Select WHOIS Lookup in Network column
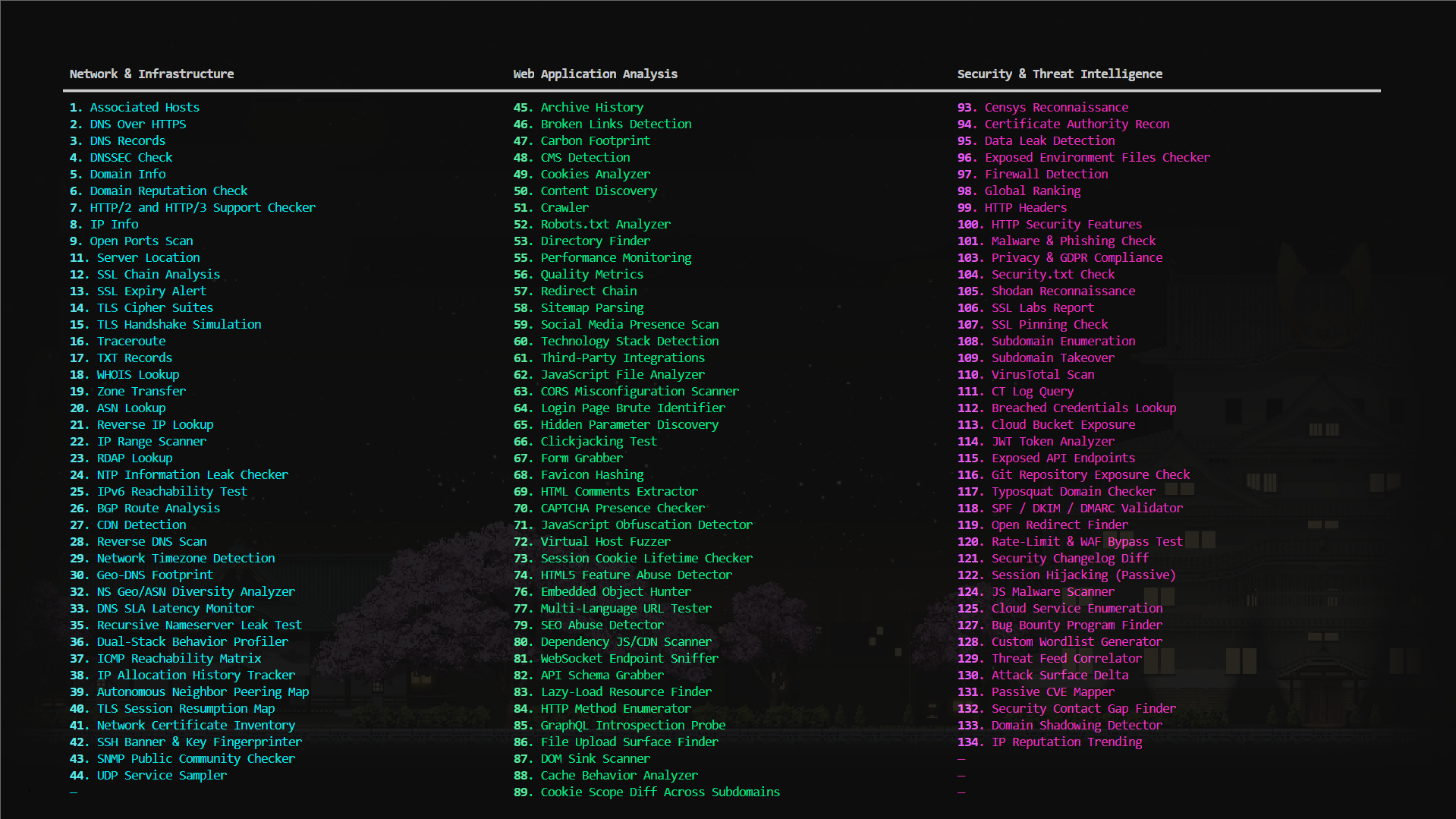 coord(137,375)
